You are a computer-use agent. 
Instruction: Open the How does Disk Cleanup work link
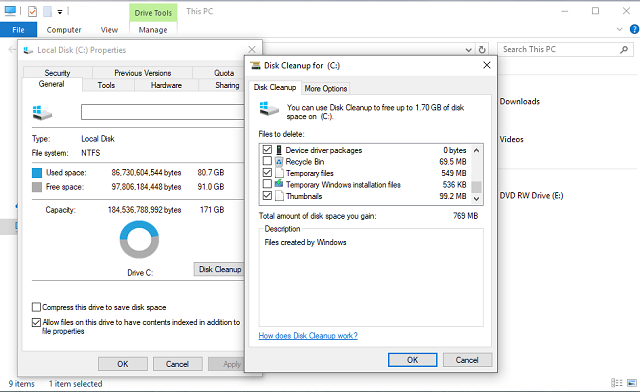tap(308, 336)
